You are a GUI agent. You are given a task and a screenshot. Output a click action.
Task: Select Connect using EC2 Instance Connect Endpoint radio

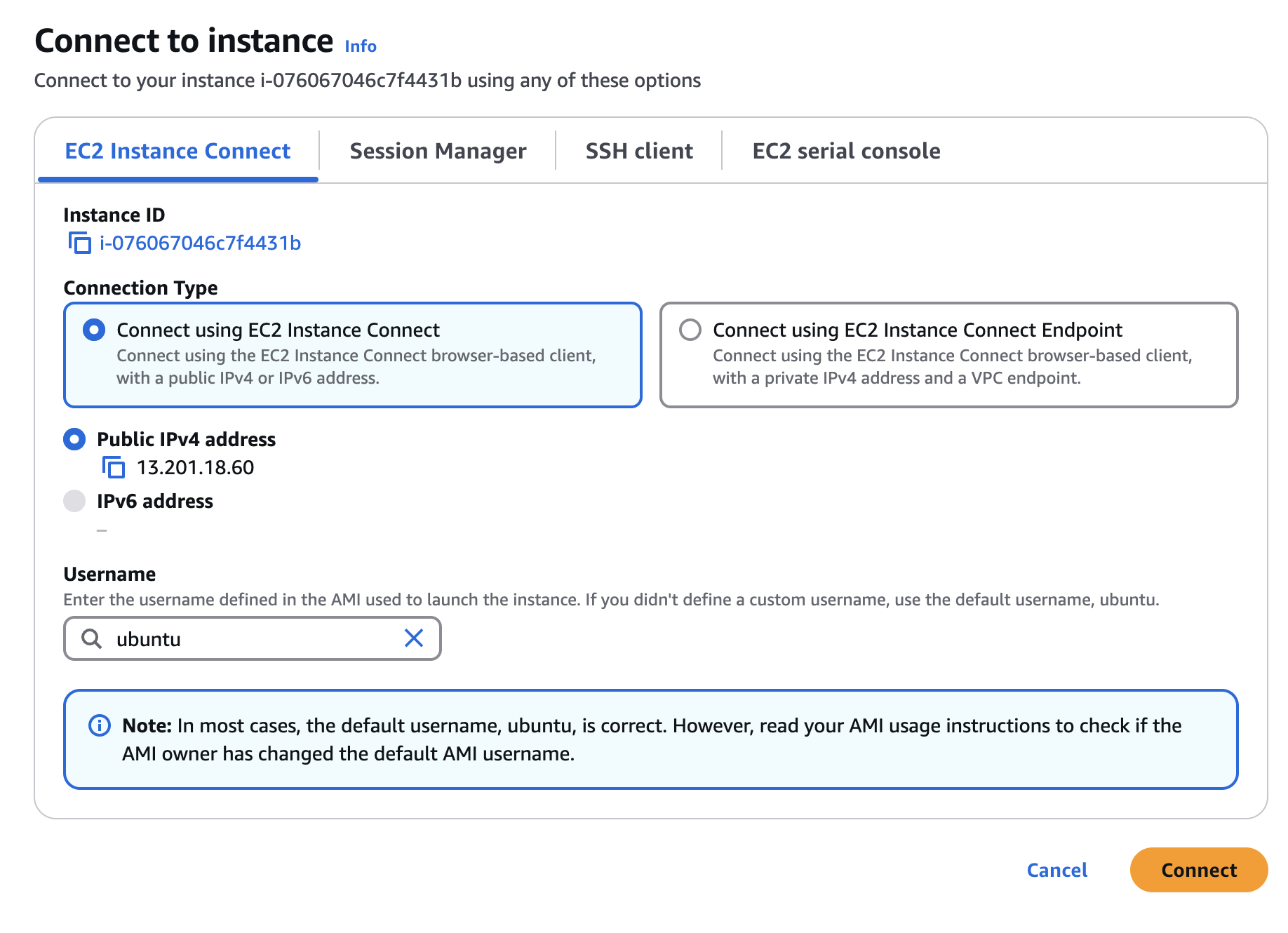[x=690, y=330]
